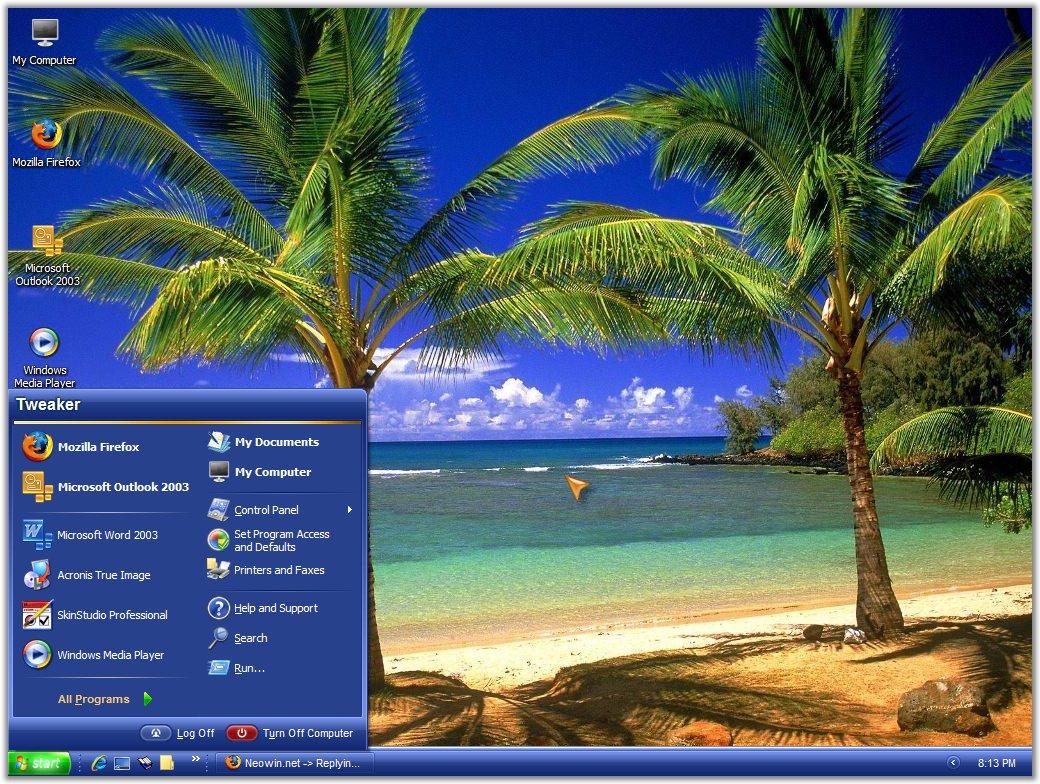The width and height of the screenshot is (1040, 784).
Task: Expand Control Panel submenu arrow
Action: point(350,509)
